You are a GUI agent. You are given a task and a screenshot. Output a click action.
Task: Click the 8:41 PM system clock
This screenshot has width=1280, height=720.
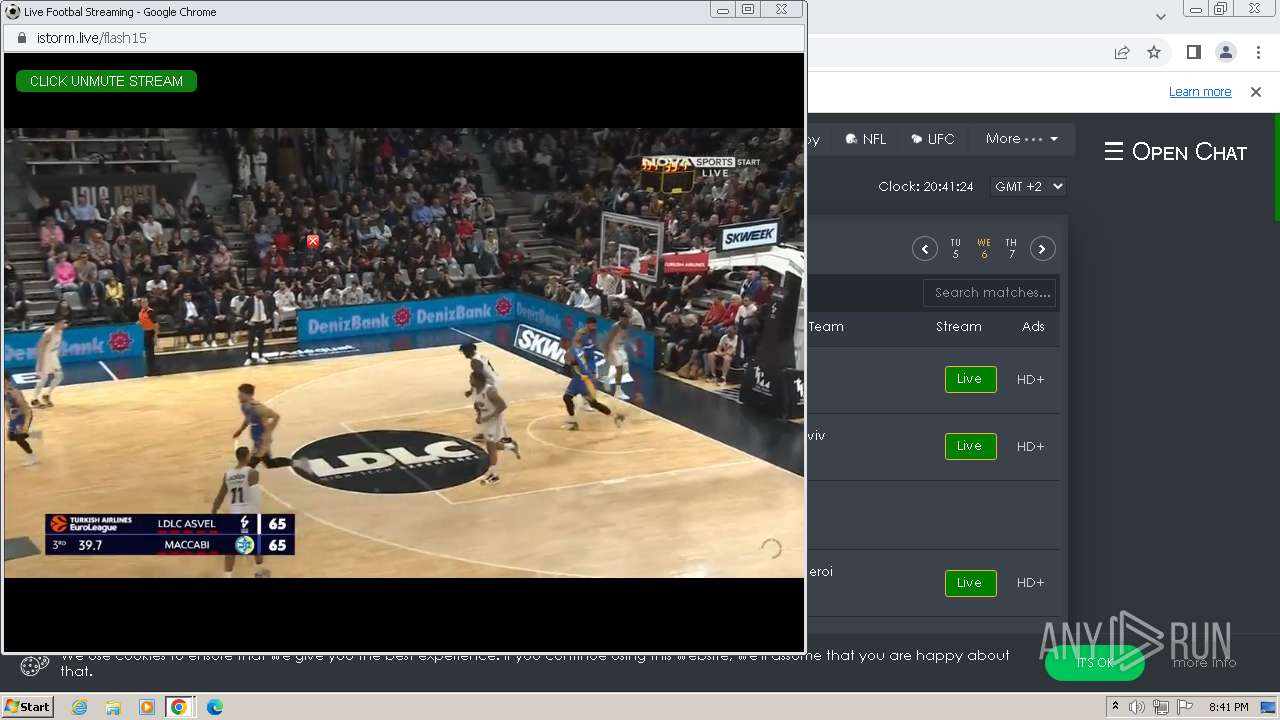[x=1228, y=707]
